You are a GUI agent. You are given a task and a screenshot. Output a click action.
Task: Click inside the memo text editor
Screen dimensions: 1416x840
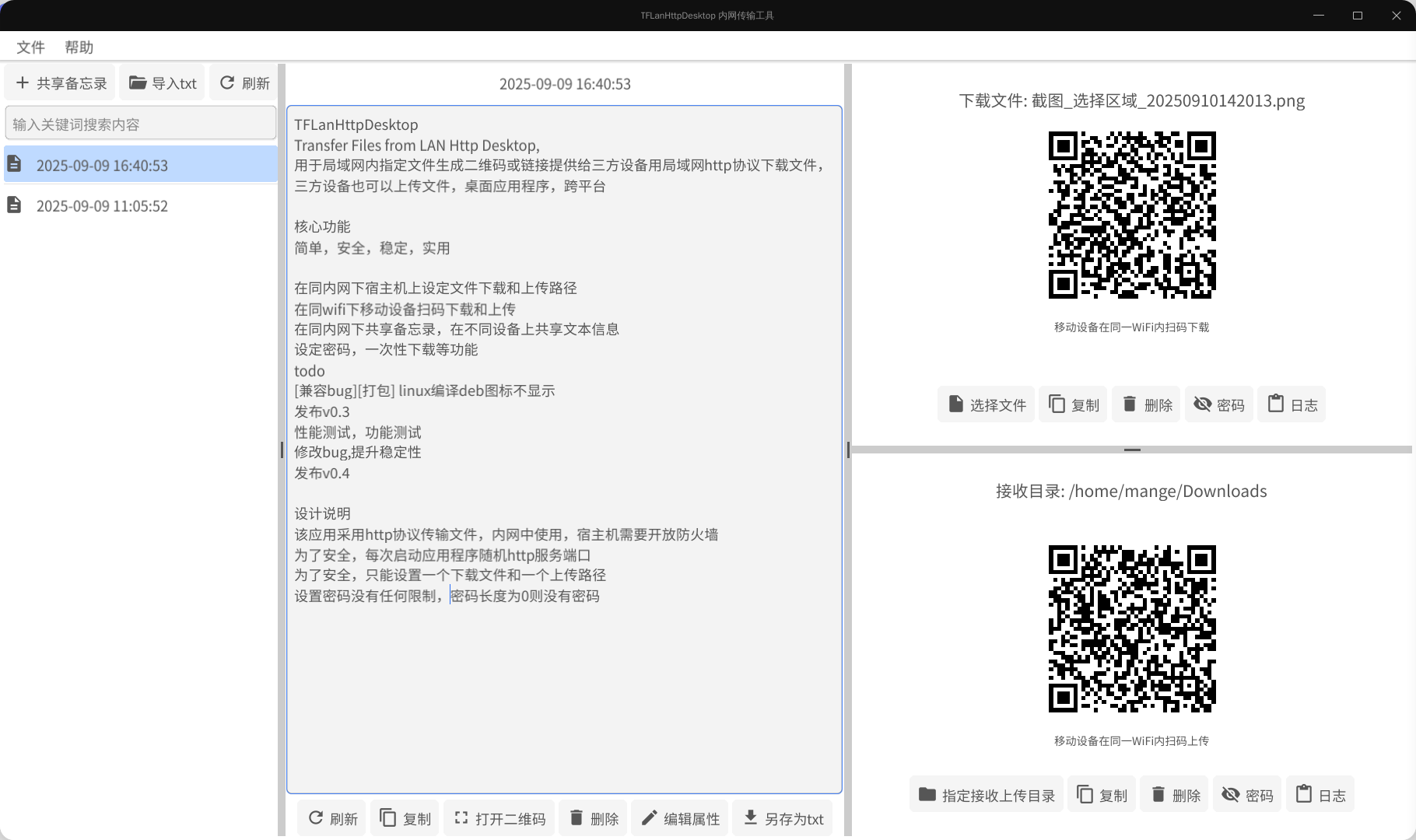tap(564, 450)
